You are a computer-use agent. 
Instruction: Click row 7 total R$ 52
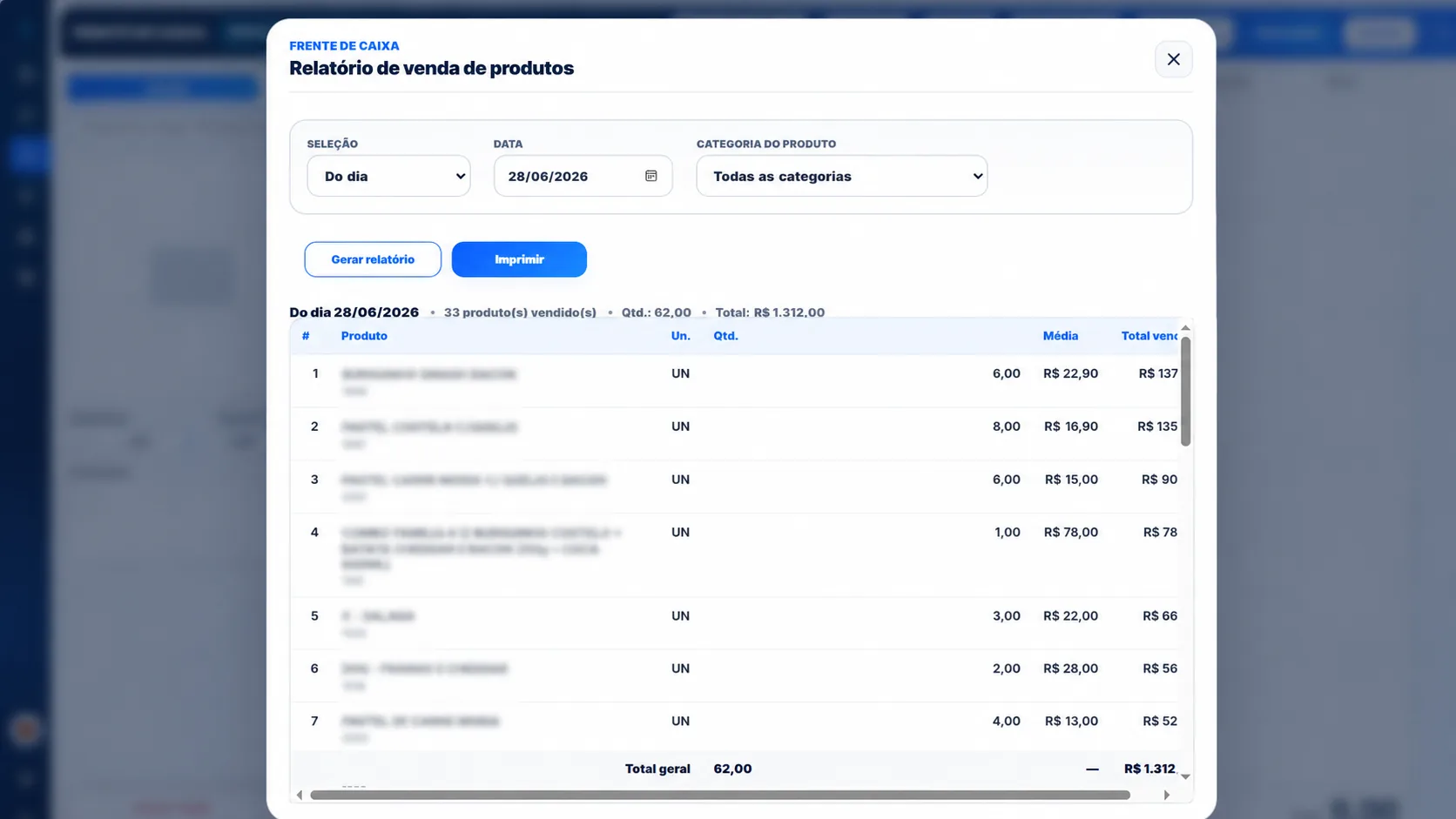pos(1160,722)
